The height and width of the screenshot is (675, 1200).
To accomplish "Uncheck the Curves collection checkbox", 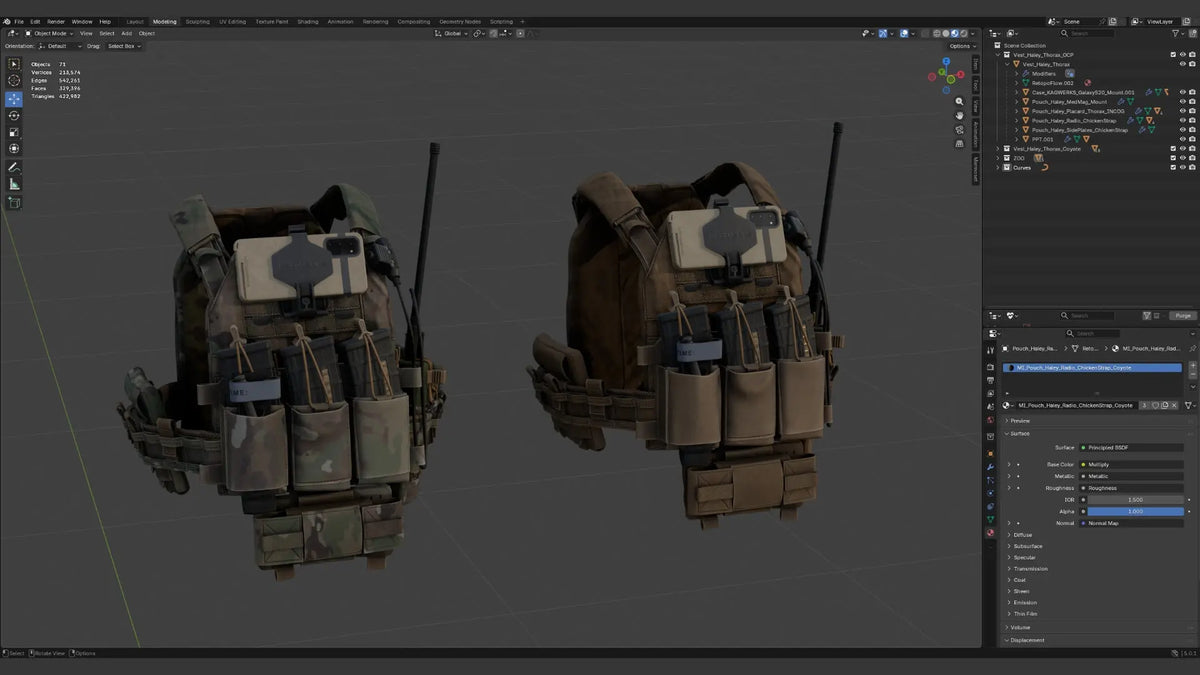I will [1174, 167].
